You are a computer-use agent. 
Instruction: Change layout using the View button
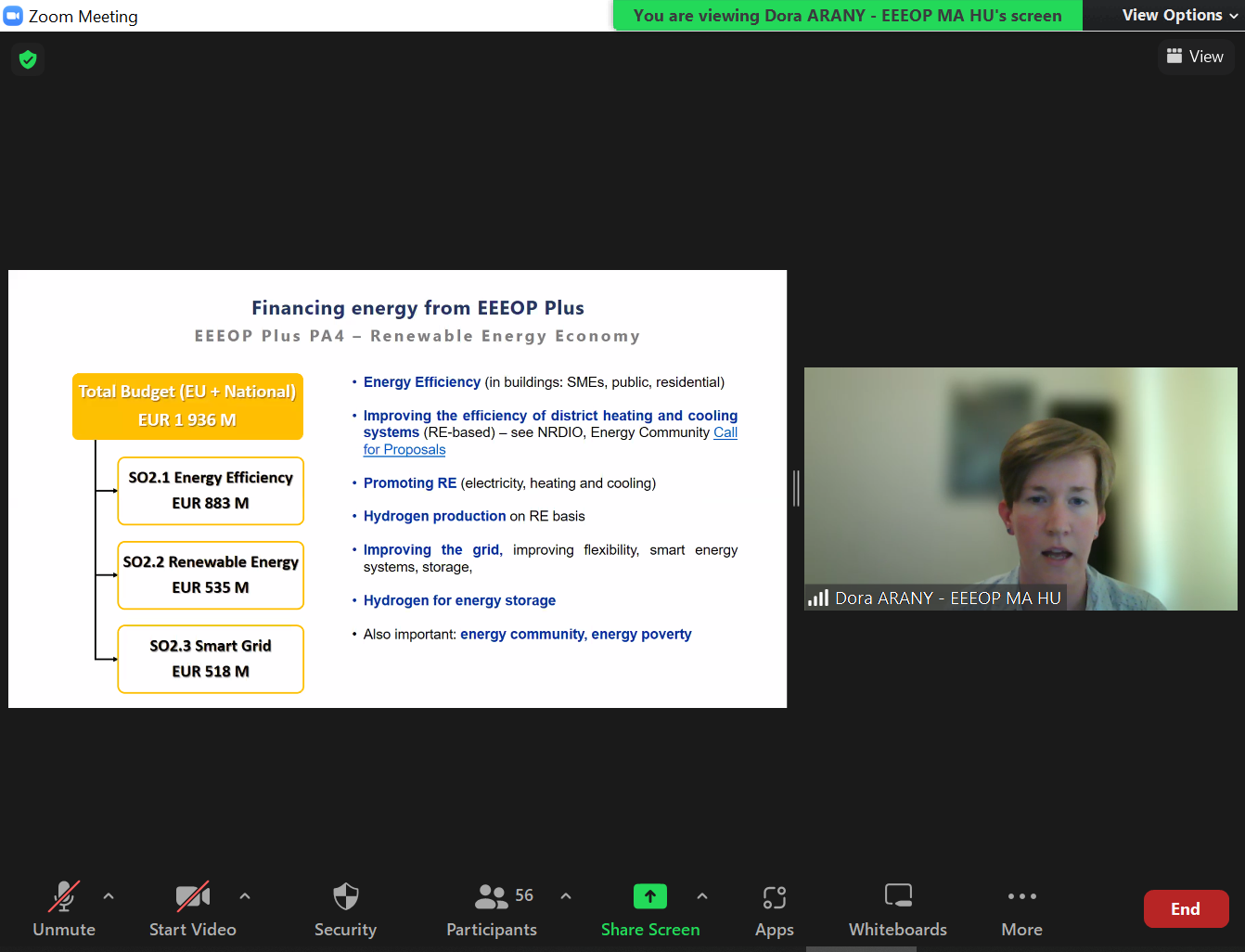(x=1195, y=57)
